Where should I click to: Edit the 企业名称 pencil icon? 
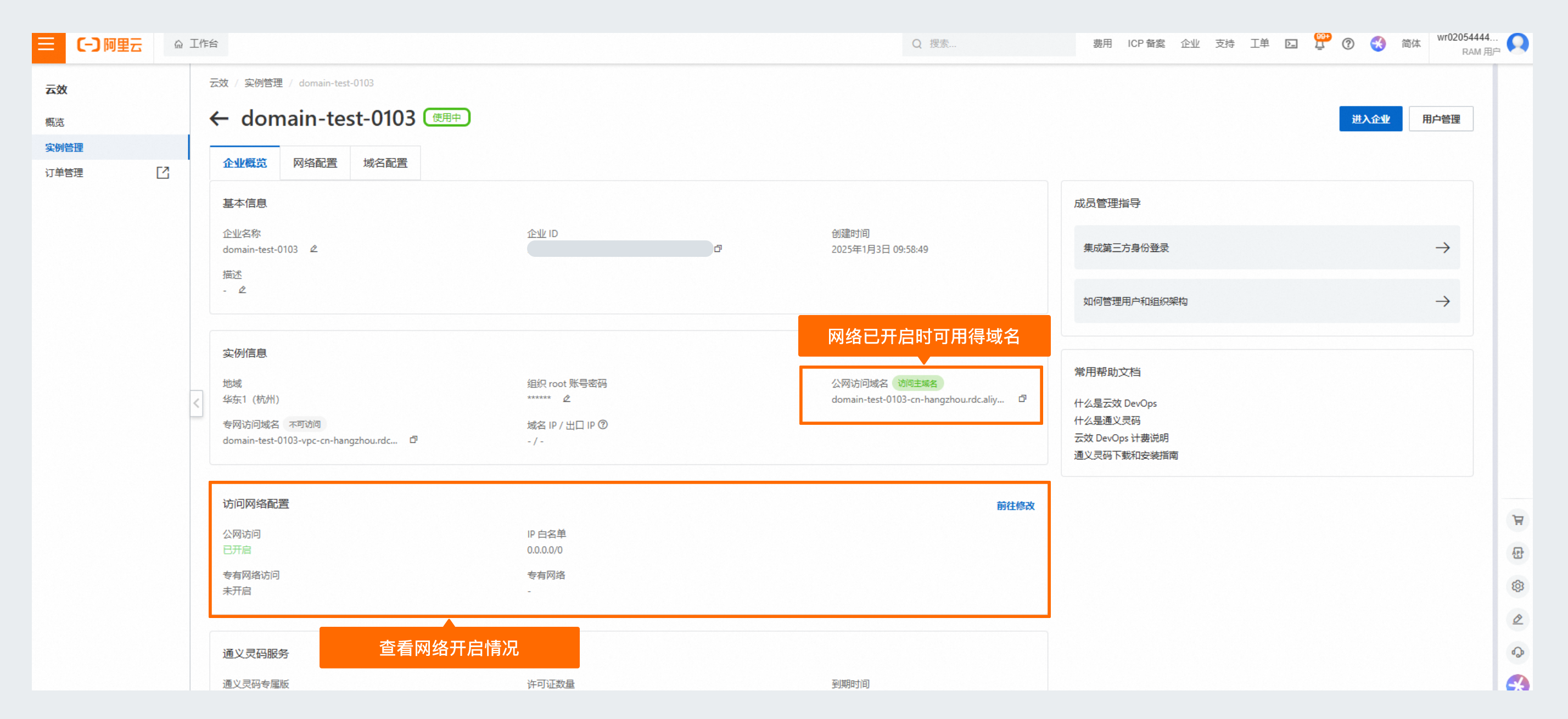[314, 249]
